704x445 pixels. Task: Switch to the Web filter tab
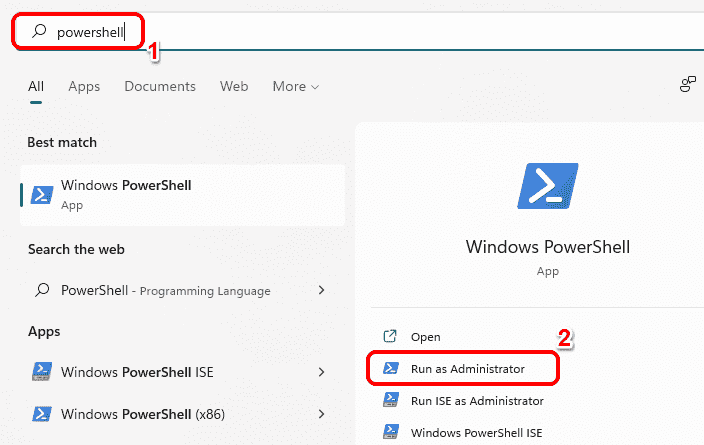234,87
